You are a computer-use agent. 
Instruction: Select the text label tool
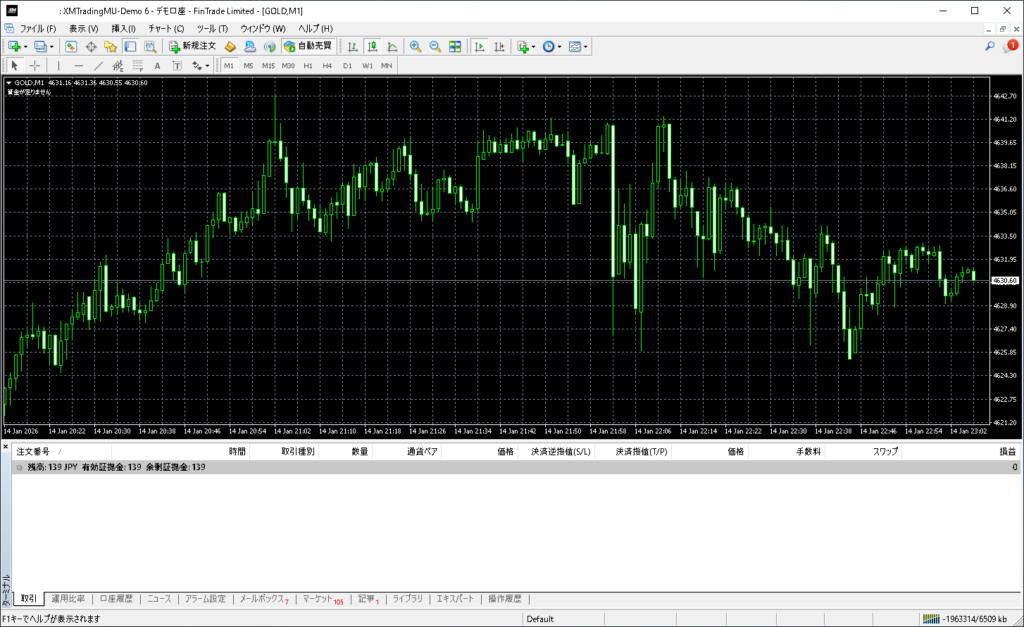tap(157, 66)
